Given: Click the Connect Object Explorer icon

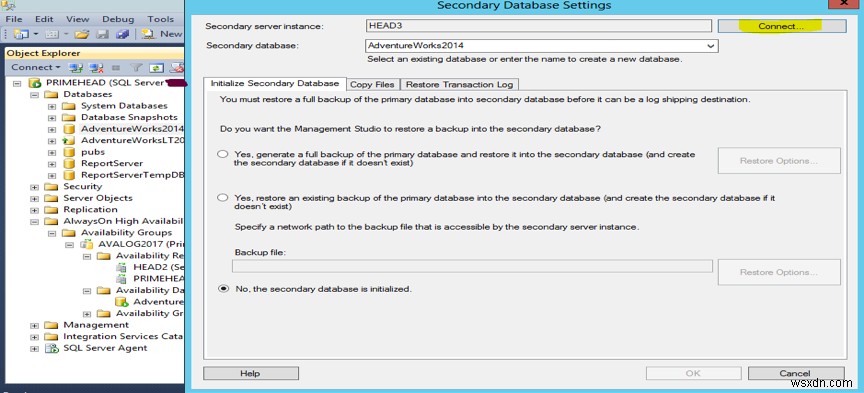Looking at the screenshot, I should (x=75, y=68).
